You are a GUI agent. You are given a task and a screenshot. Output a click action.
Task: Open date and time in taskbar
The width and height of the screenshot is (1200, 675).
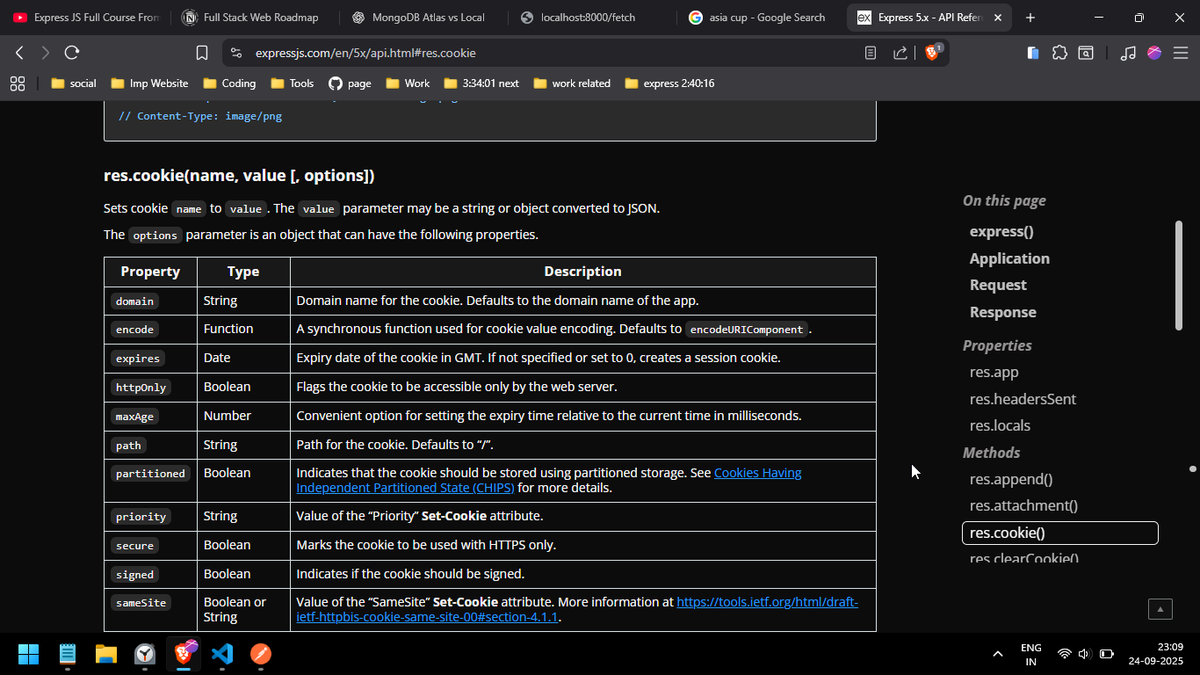[x=1156, y=654]
